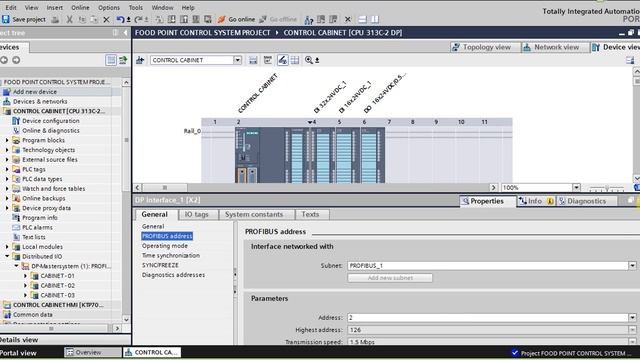Select CONTROL CABINET HMI device in tree

click(58, 305)
